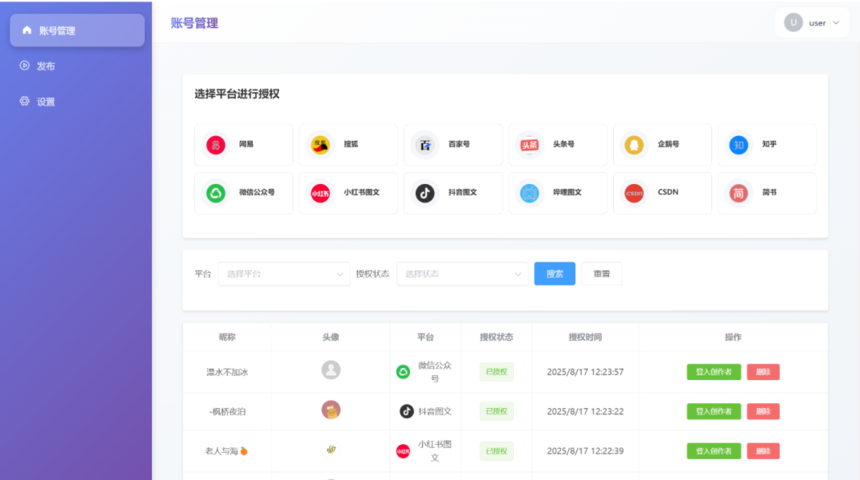Click the 哔哩图文 platform icon
The height and width of the screenshot is (480, 860).
(529, 193)
